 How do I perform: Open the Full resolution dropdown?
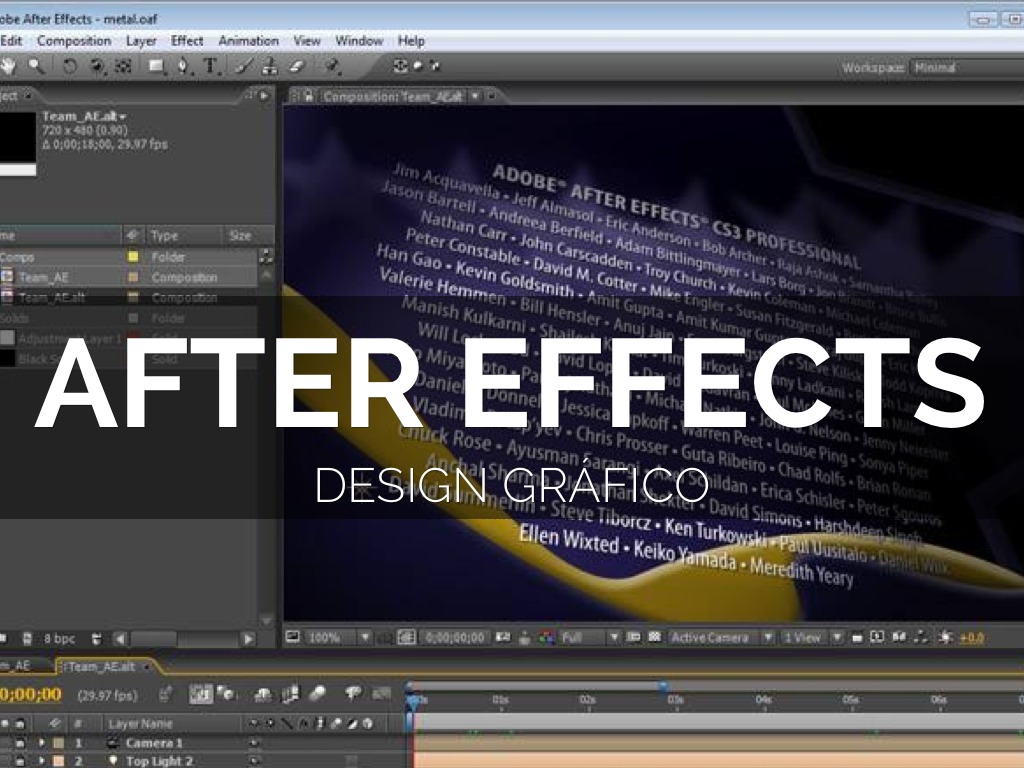(614, 637)
